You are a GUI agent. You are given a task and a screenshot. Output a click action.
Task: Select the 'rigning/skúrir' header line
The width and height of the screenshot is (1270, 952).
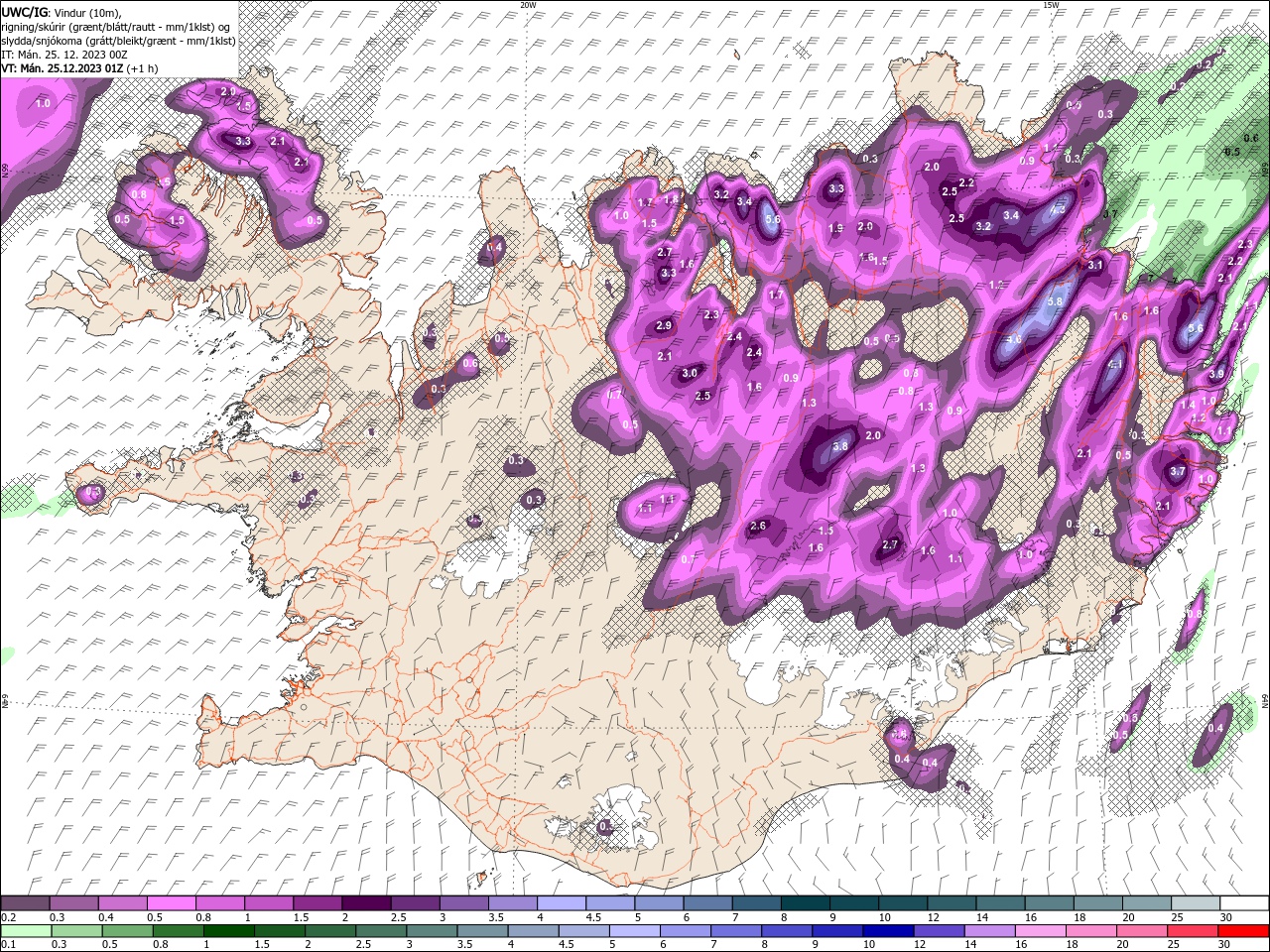[x=117, y=27]
